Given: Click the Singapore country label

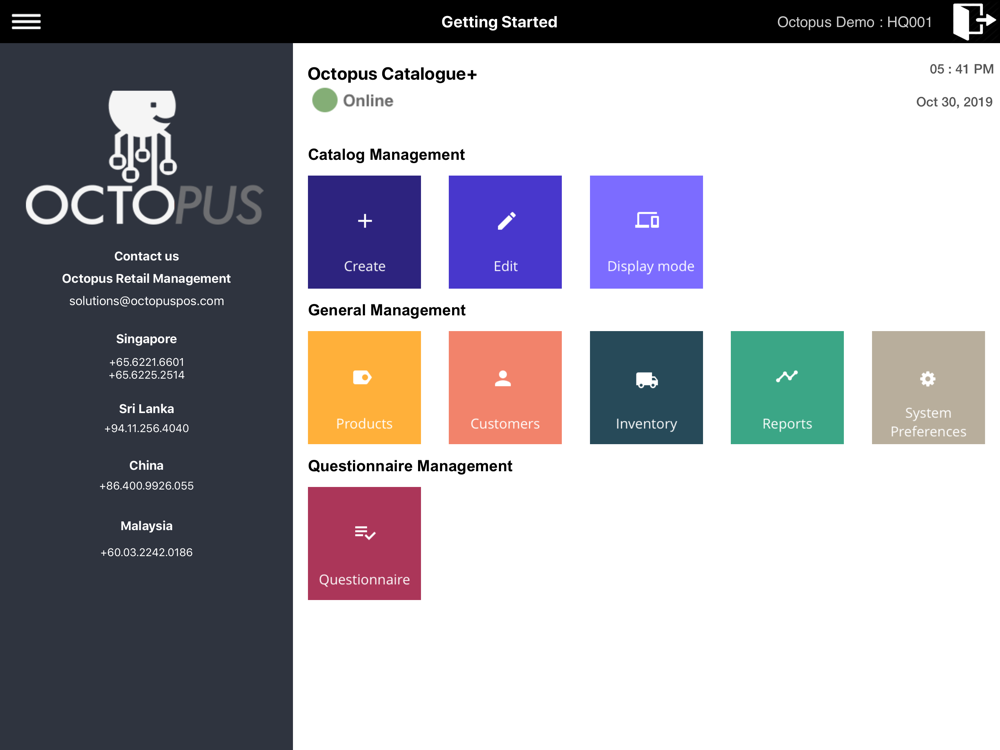Looking at the screenshot, I should (147, 339).
